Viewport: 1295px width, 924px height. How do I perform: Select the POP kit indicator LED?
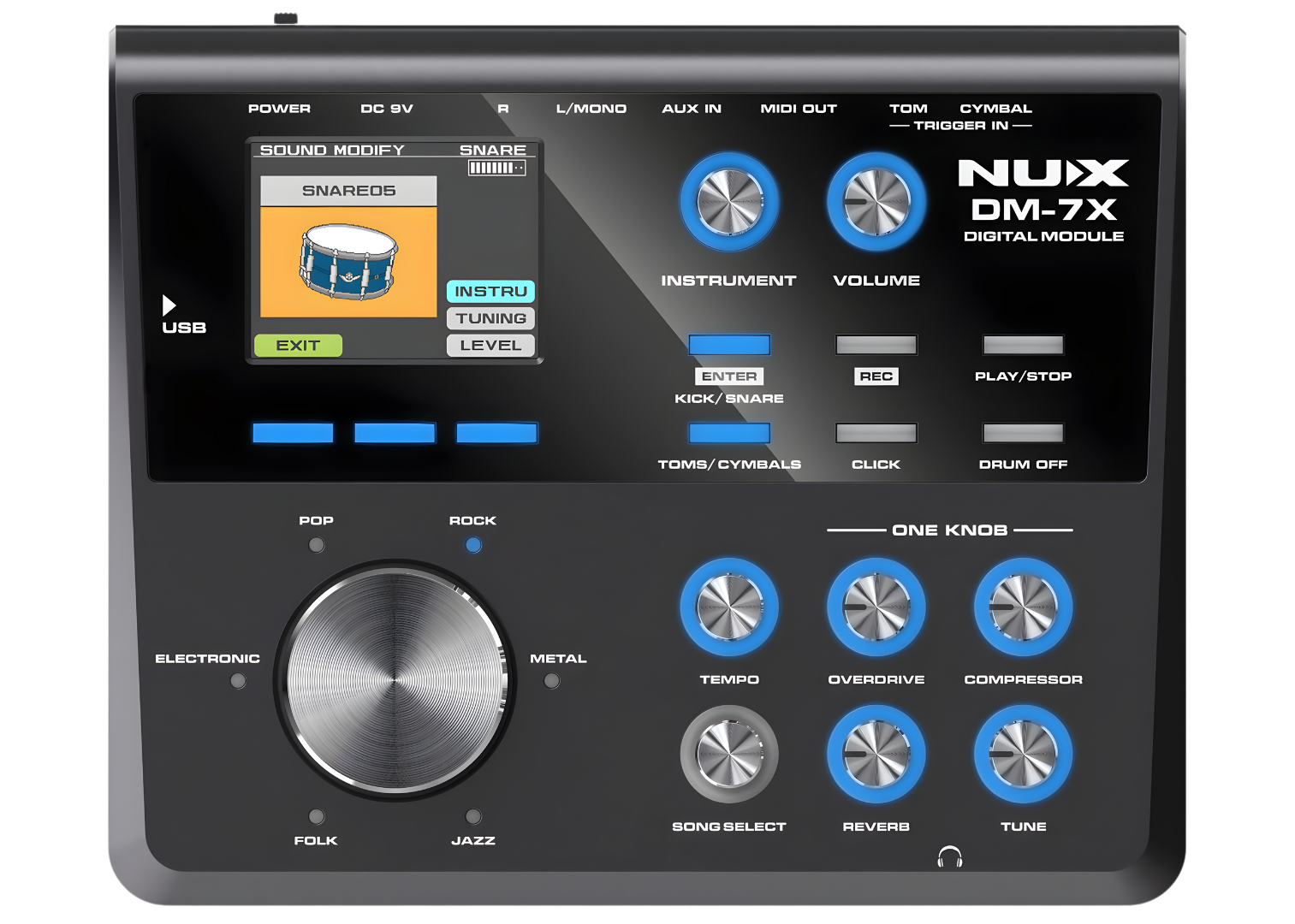(317, 545)
